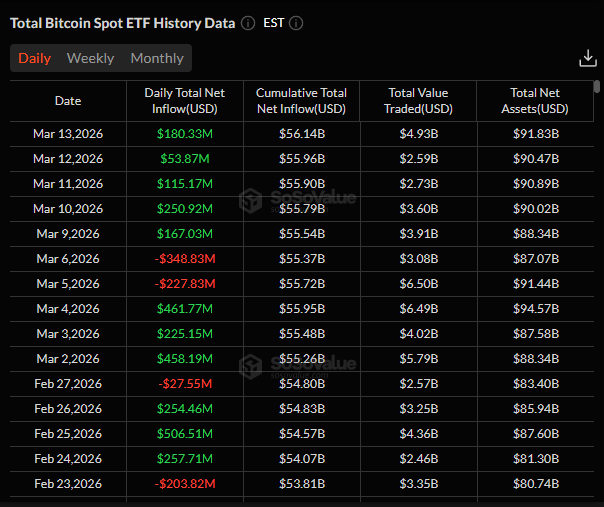
Task: Click info icon beside the history data title
Action: (x=248, y=23)
